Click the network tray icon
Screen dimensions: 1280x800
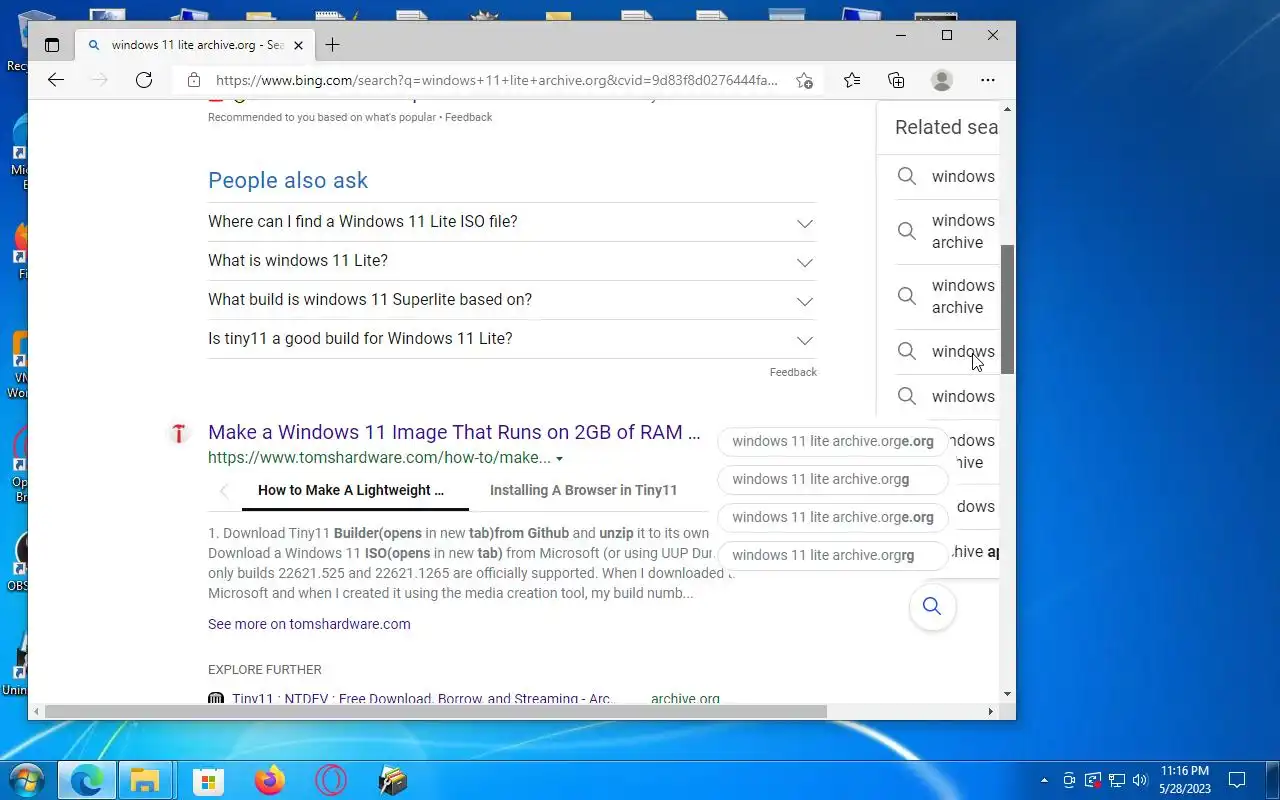coord(1116,780)
